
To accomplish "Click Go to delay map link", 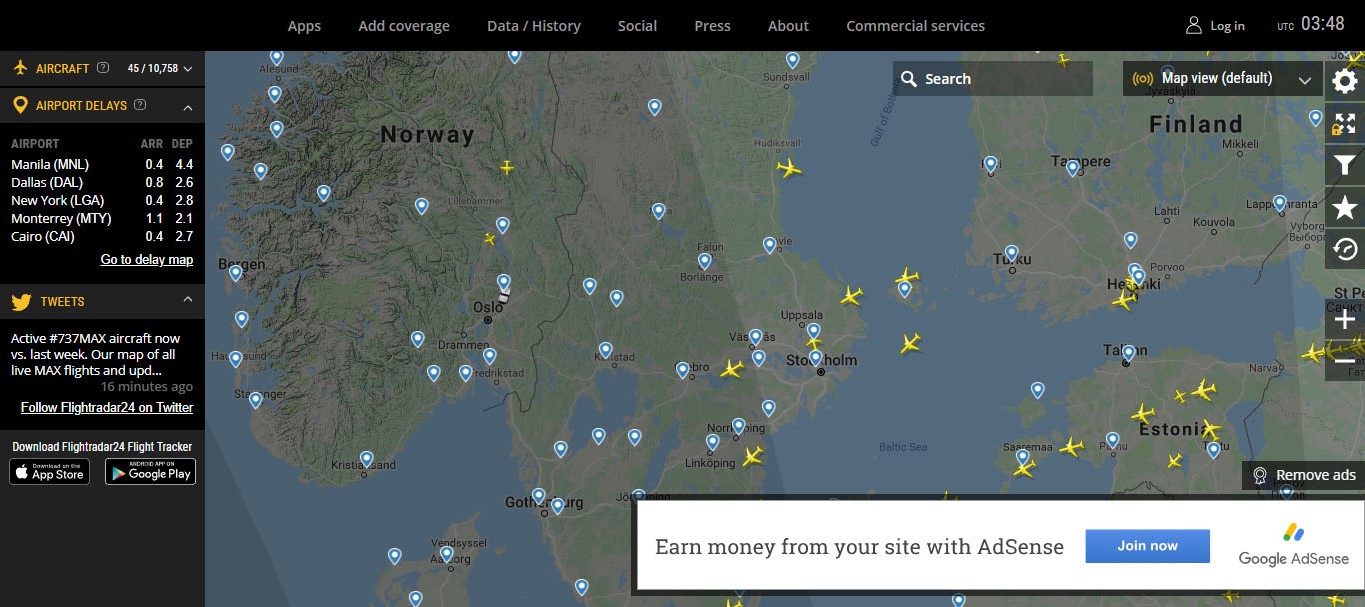I will pyautogui.click(x=147, y=259).
